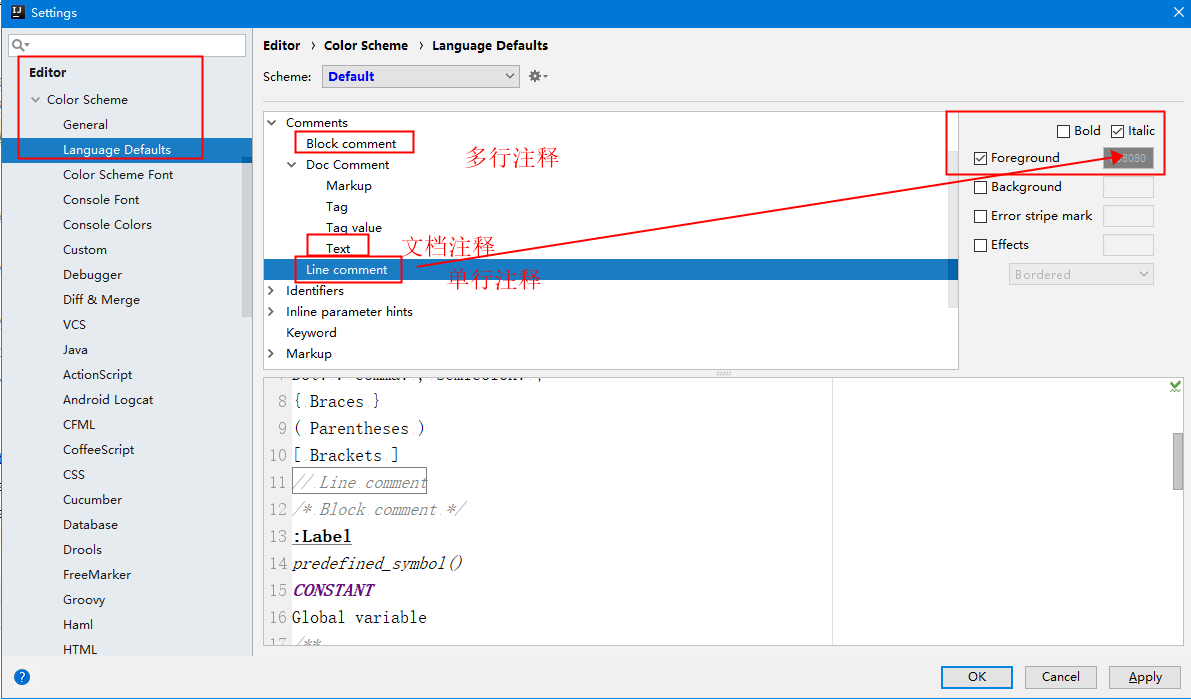
Task: Expand the Markup group arrow
Action: [271, 354]
